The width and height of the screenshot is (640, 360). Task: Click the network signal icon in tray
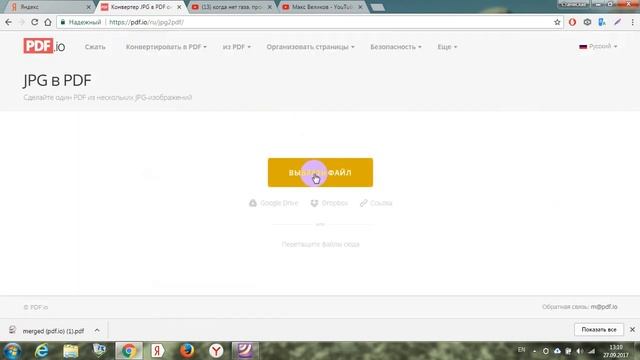[x=591, y=351]
